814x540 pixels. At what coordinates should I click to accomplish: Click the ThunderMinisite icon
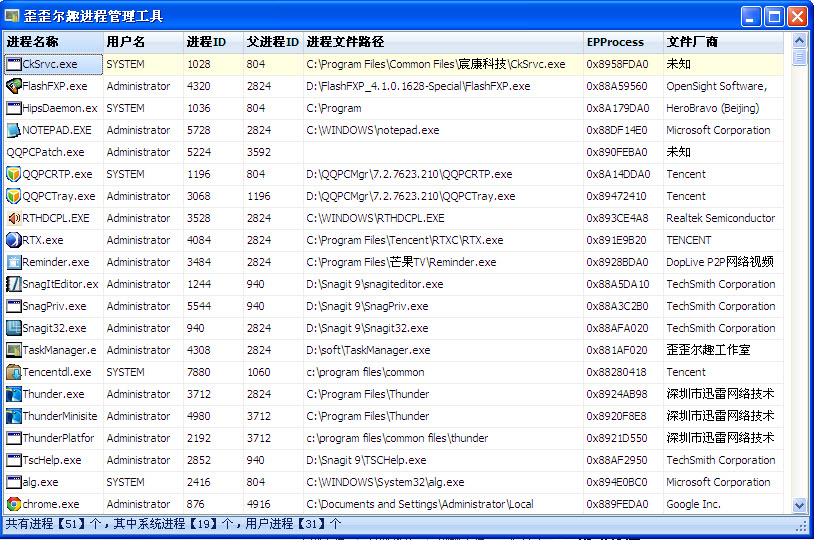(13, 416)
